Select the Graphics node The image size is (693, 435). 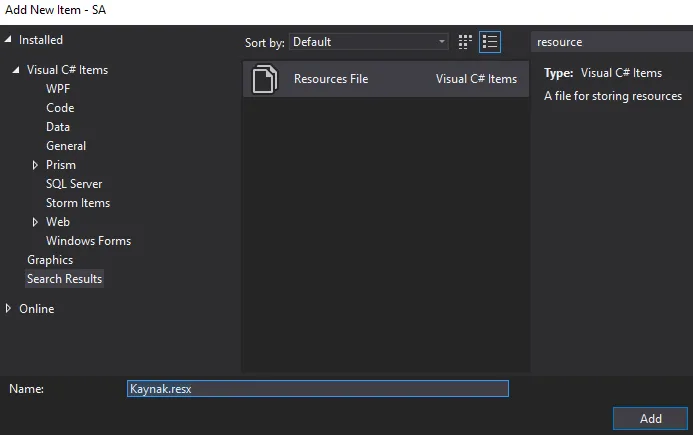pyautogui.click(x=50, y=260)
